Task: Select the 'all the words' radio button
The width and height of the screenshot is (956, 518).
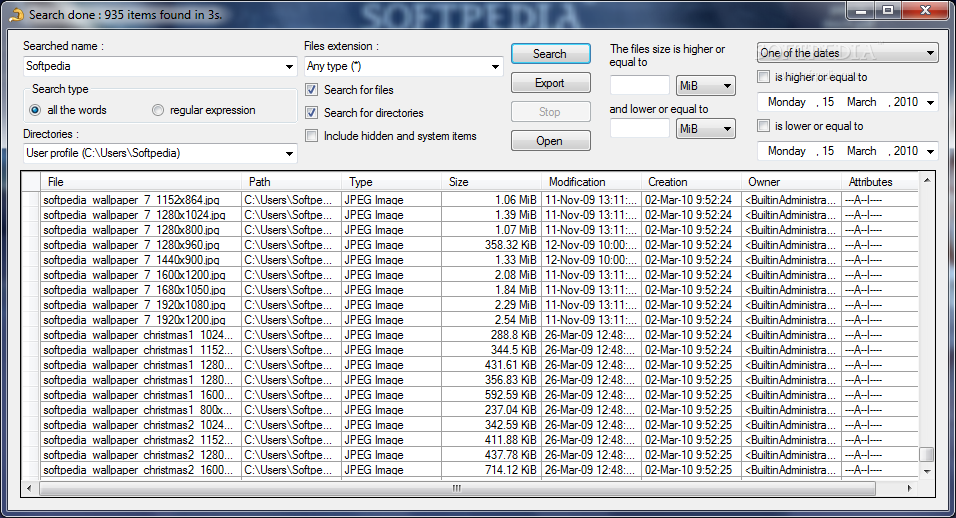Action: click(35, 110)
